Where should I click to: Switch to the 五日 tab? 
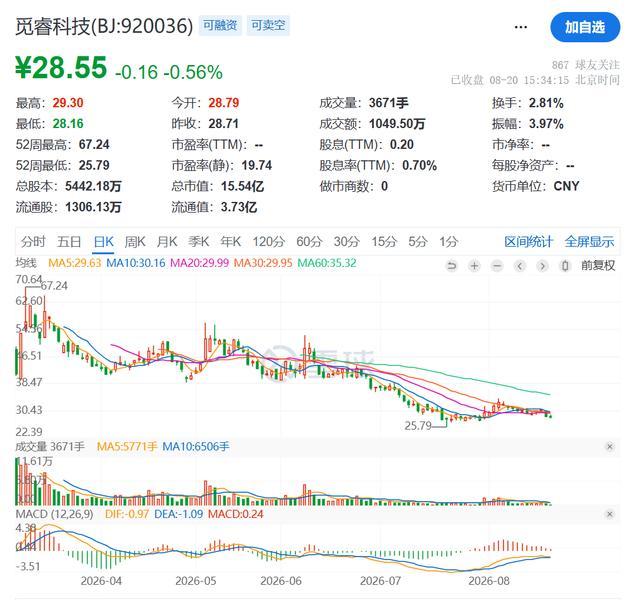pos(69,242)
